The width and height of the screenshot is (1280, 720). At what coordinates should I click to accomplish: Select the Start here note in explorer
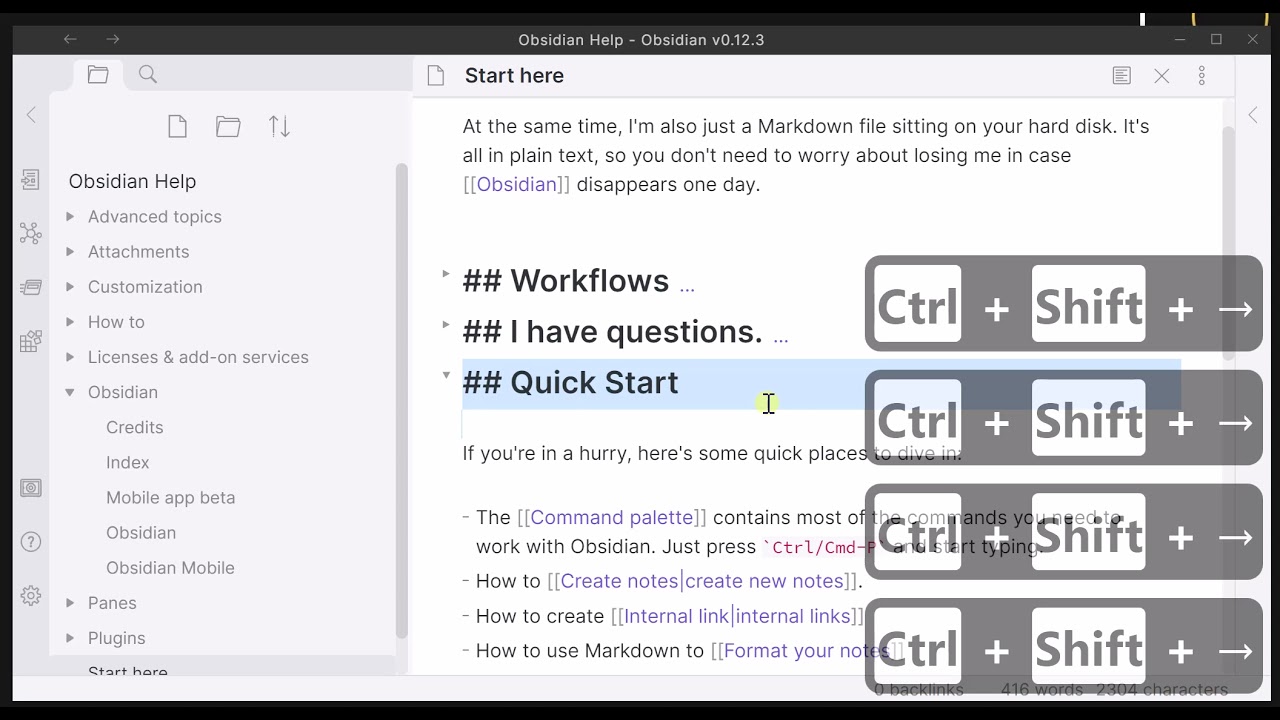click(x=128, y=671)
